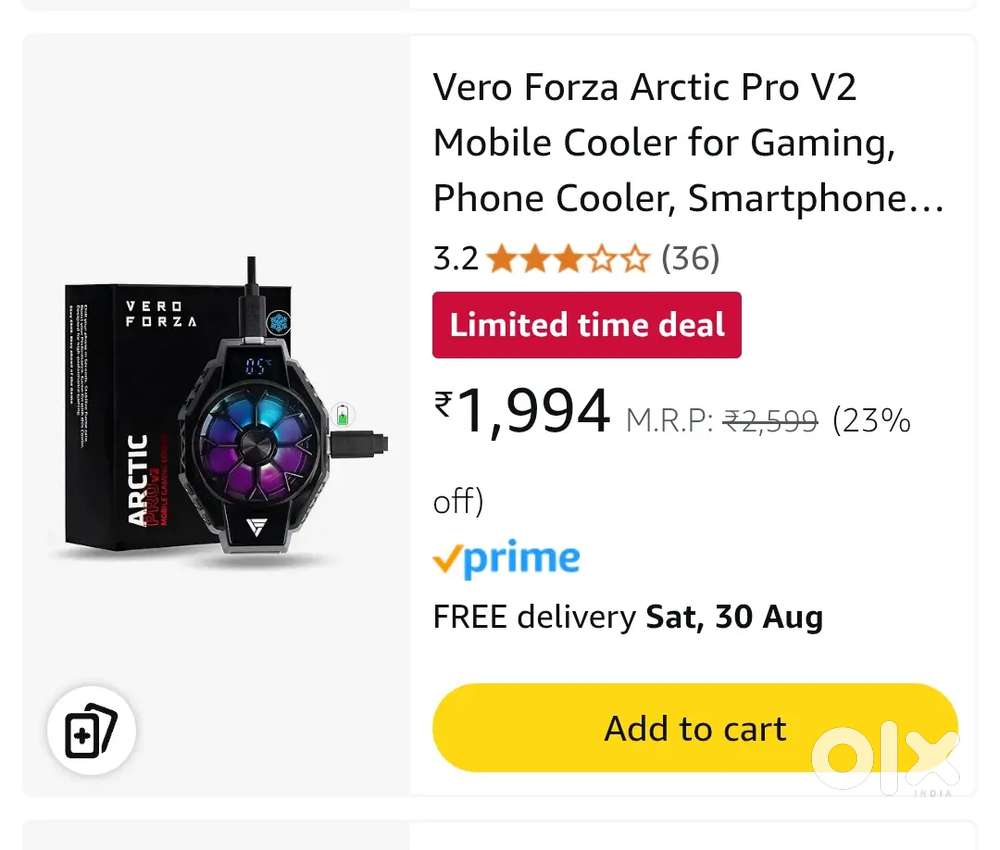Click the (36) reviews count
1000x850 pixels.
(x=690, y=258)
